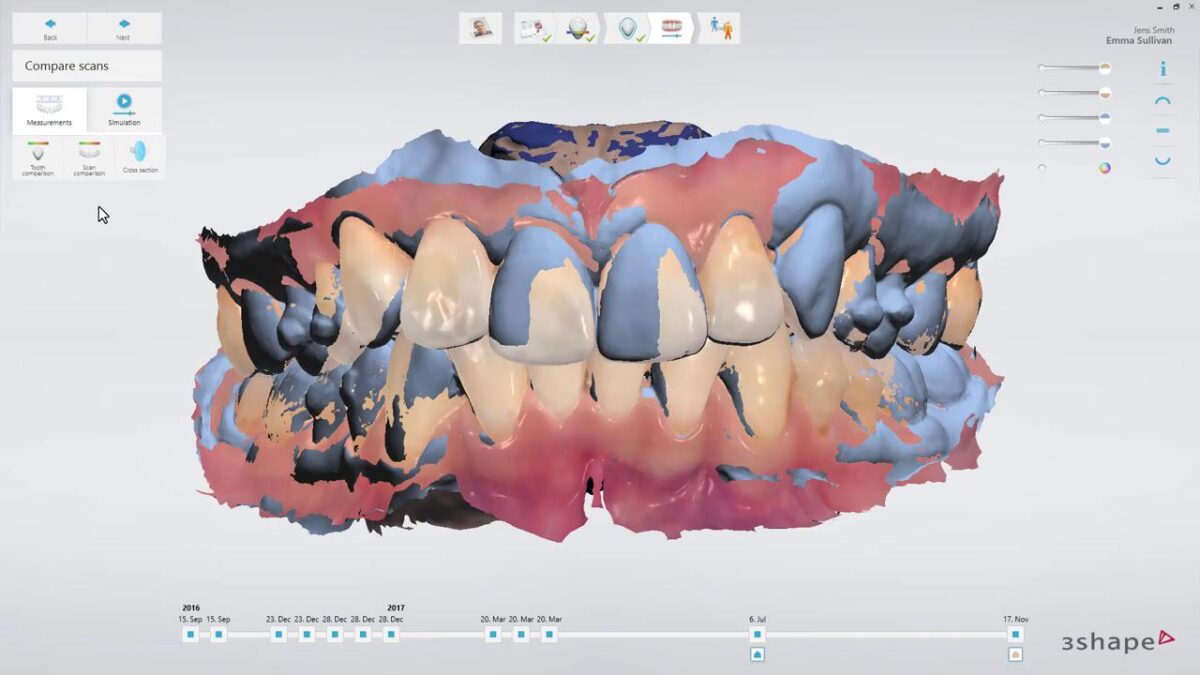Toggle the bottom unfilled scan radio control
The image size is (1200, 675).
pos(1042,167)
